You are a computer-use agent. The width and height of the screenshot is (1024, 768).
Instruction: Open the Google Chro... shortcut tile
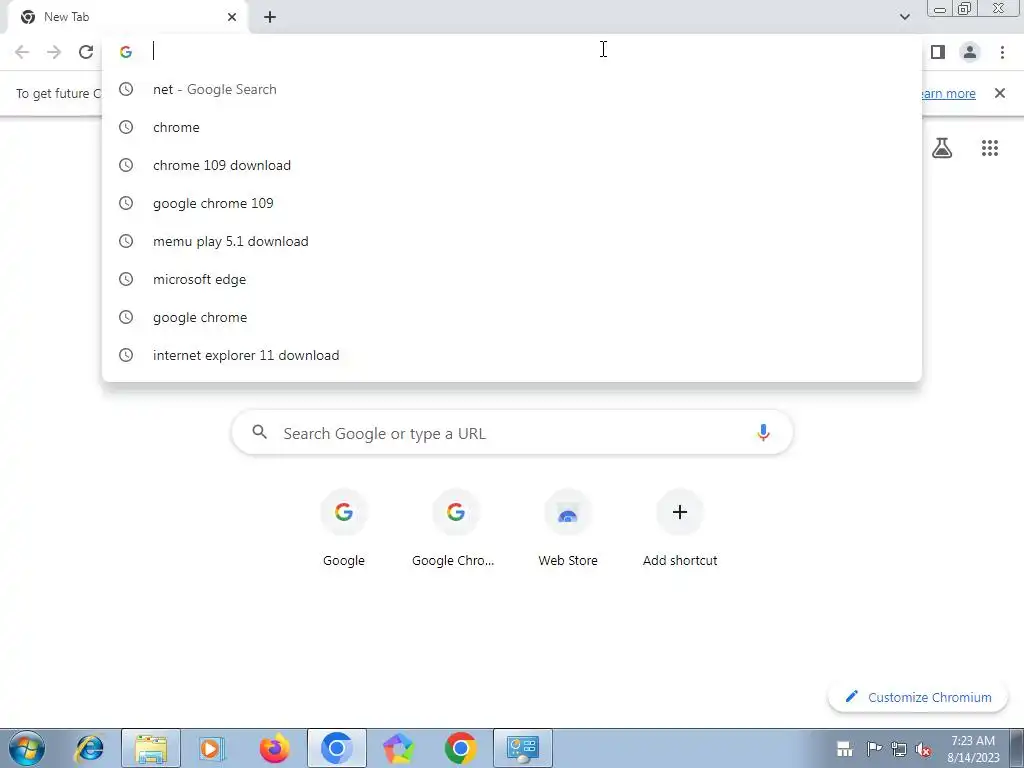click(x=455, y=529)
